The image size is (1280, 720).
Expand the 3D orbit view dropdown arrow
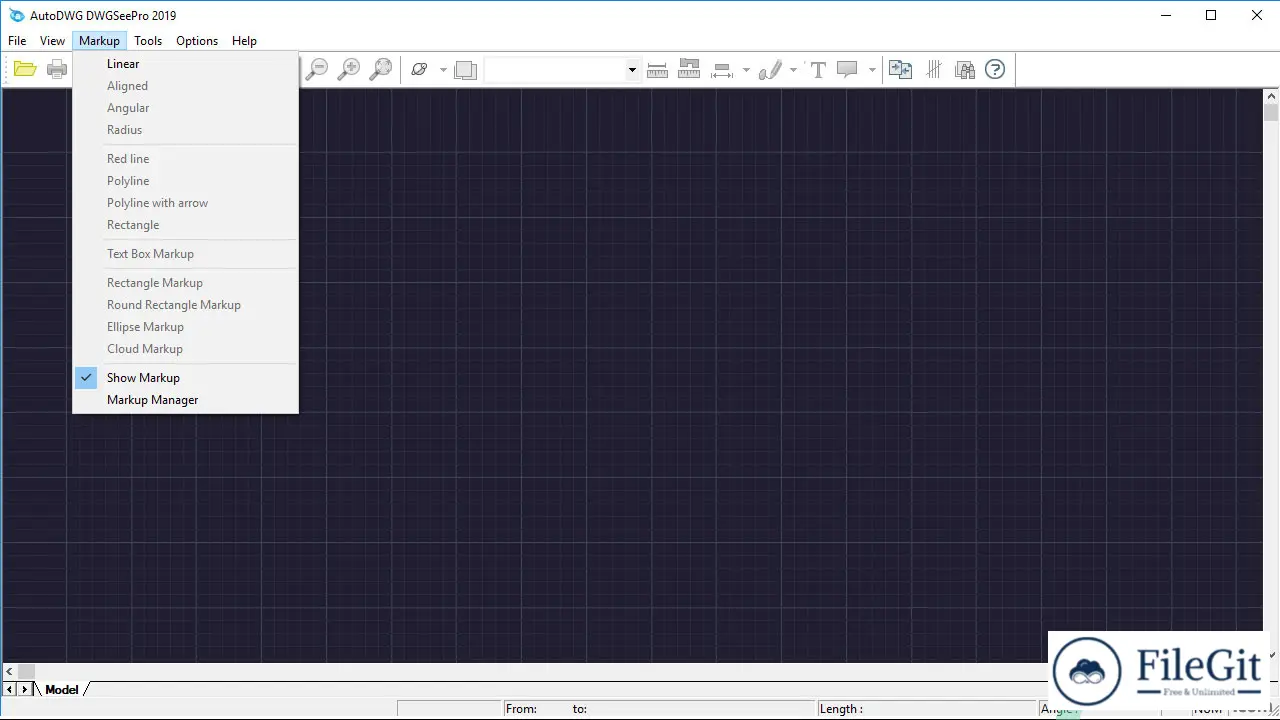tap(443, 69)
